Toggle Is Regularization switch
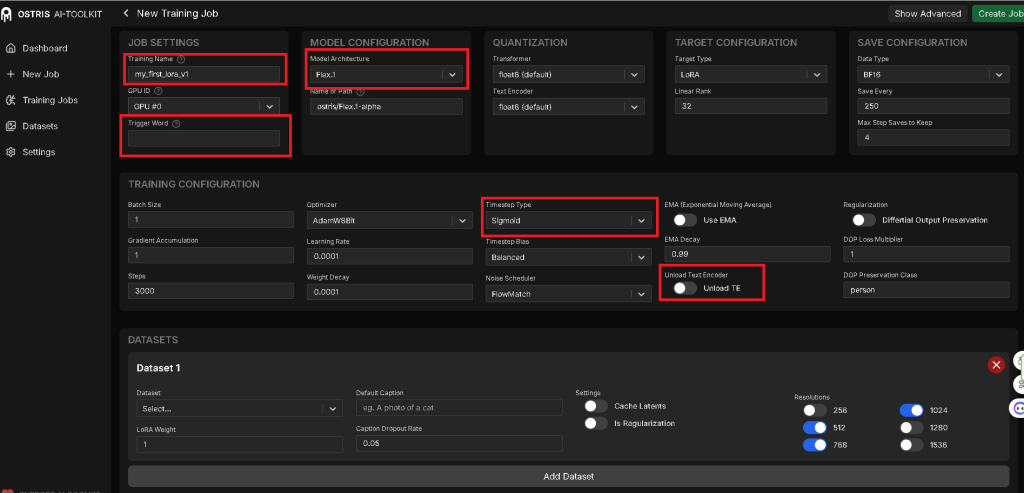 click(x=596, y=423)
